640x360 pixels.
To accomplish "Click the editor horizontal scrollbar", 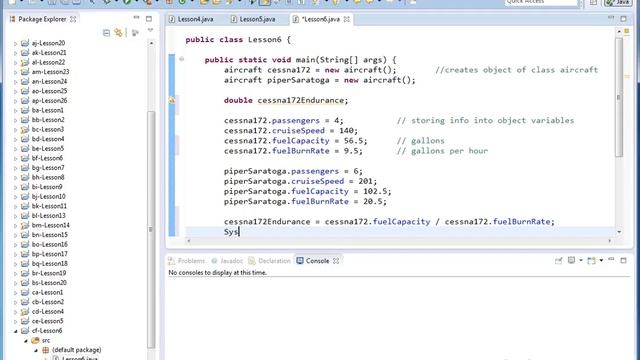I will (399, 241).
